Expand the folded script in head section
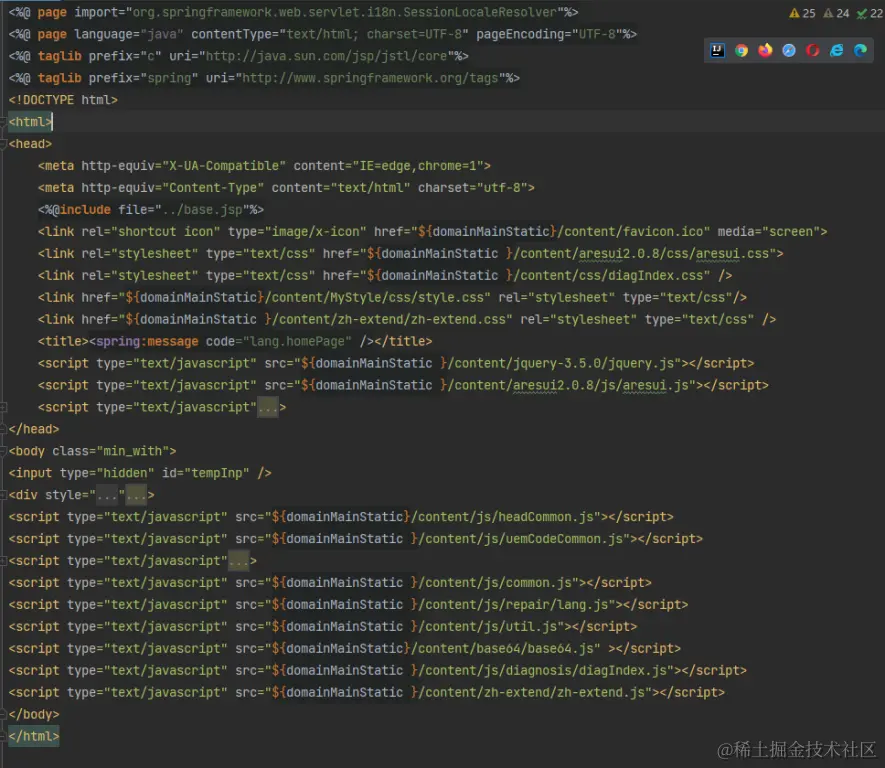Image resolution: width=885 pixels, height=768 pixels. 3,407
